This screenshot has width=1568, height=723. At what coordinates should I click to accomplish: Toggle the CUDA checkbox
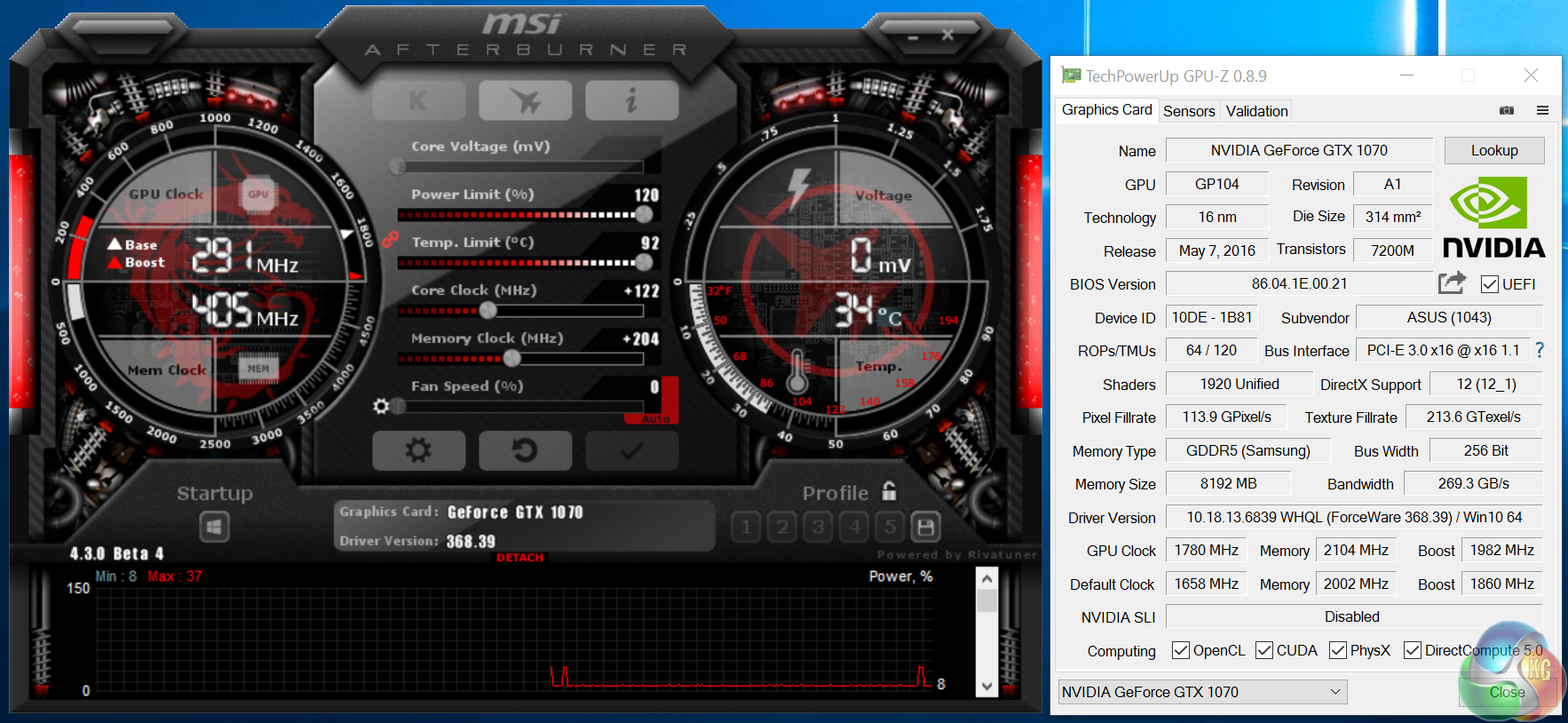click(x=1264, y=650)
